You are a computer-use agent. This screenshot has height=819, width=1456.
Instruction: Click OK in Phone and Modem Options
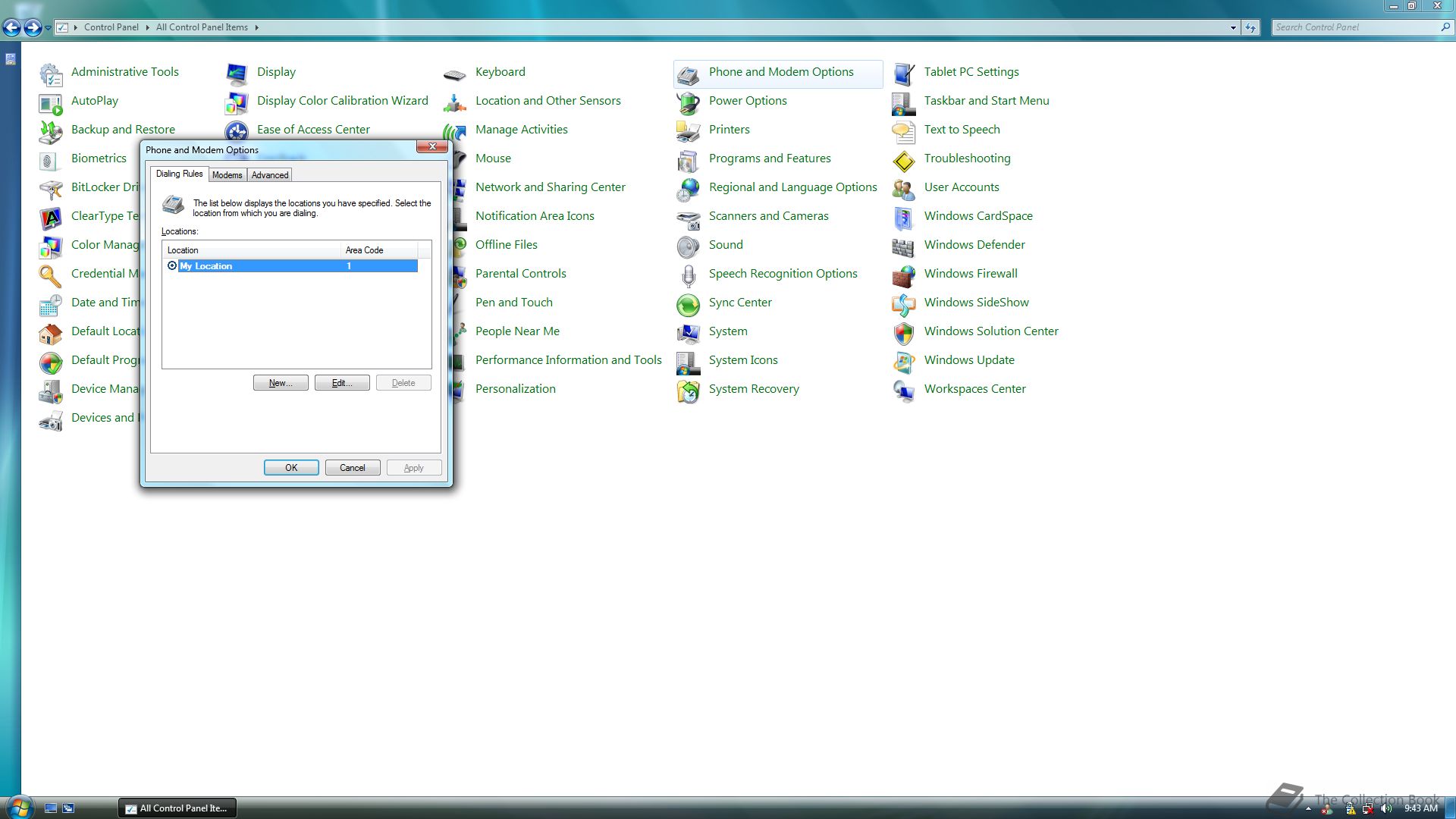(291, 468)
